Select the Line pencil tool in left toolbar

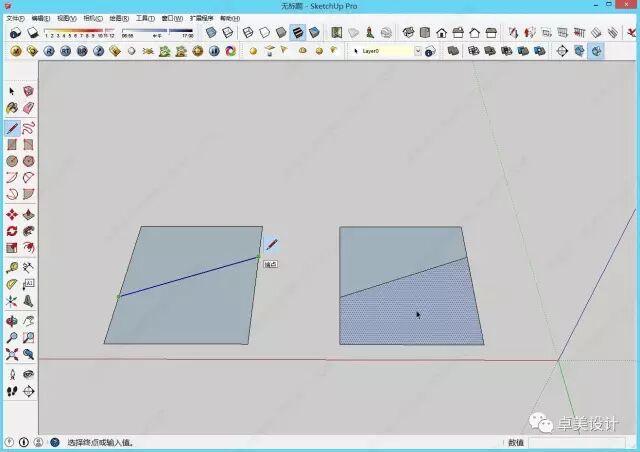(12, 128)
